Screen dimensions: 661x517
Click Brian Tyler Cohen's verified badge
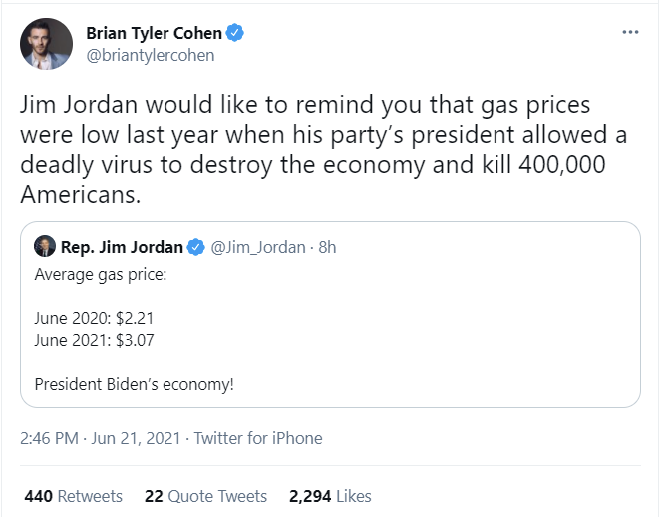click(235, 34)
